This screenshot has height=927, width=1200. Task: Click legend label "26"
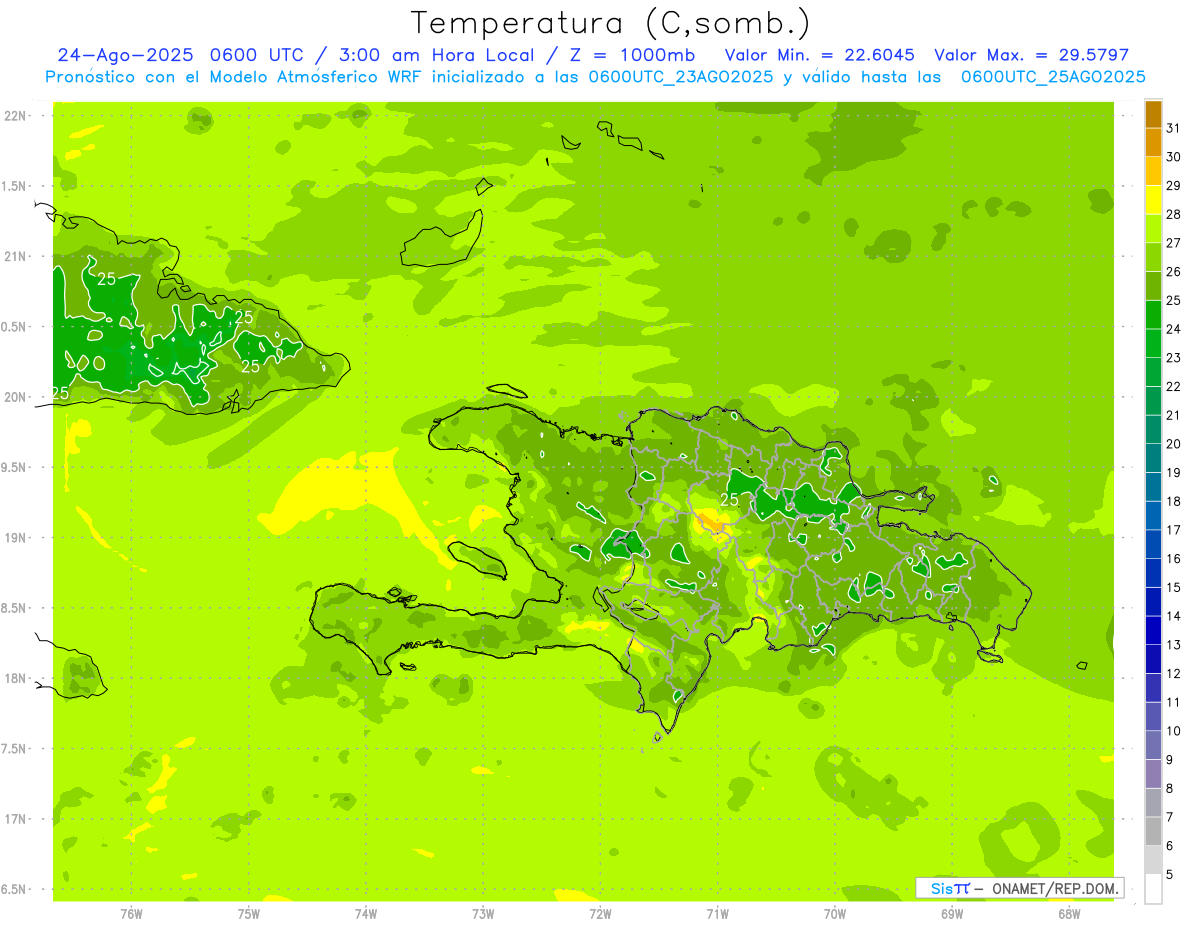pos(1174,271)
